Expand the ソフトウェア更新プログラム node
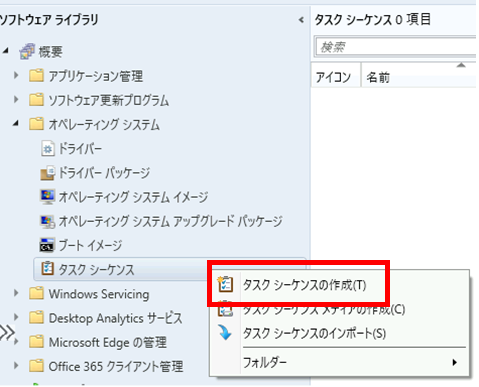Image resolution: width=479 pixels, height=387 pixels. [16, 99]
